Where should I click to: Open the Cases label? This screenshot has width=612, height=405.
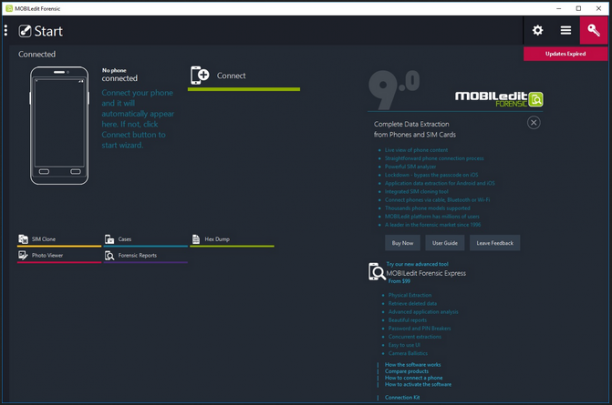[125, 239]
